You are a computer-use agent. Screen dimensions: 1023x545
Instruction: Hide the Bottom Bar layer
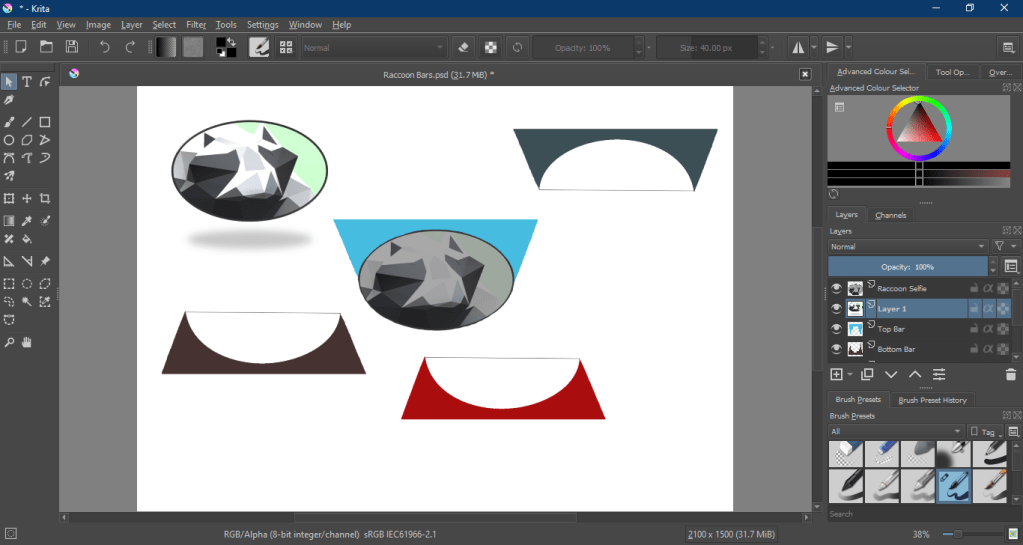tap(837, 349)
